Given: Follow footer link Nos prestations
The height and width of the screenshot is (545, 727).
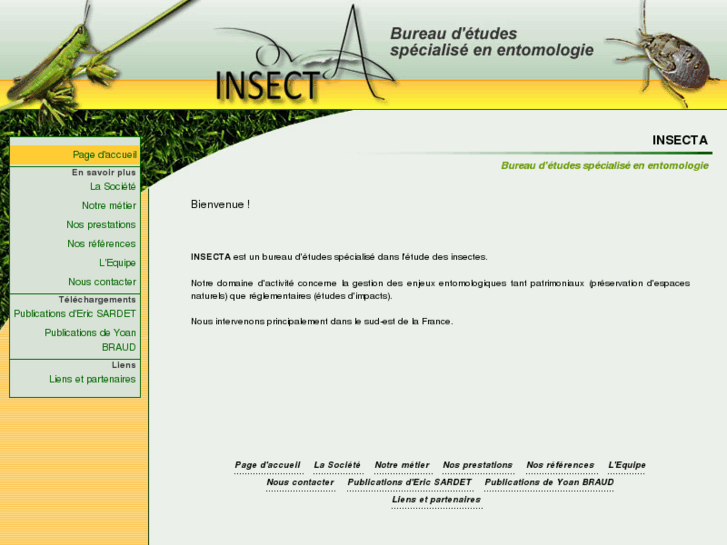Looking at the screenshot, I should click(478, 465).
